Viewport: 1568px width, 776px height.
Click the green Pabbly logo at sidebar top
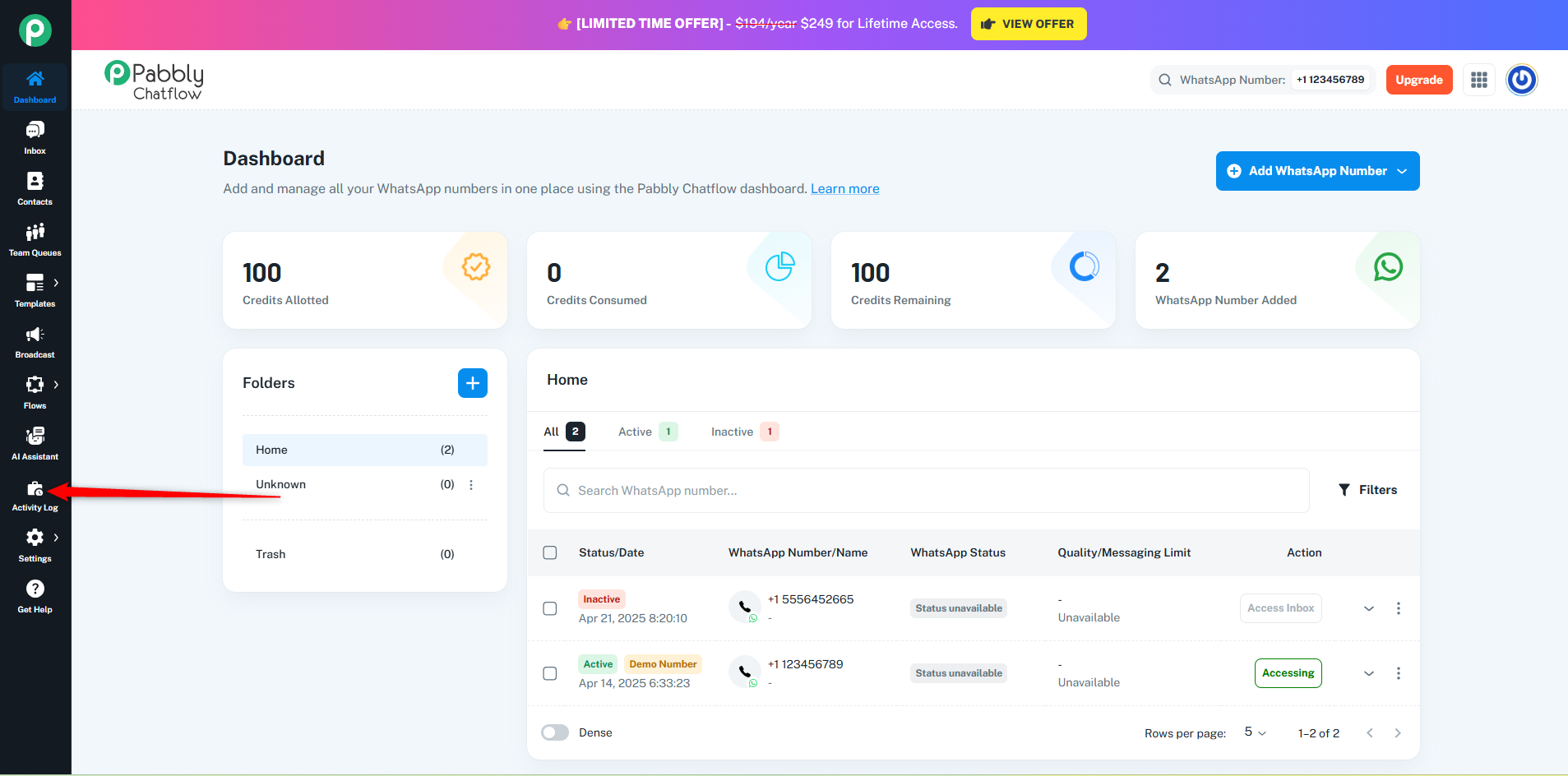[x=35, y=30]
